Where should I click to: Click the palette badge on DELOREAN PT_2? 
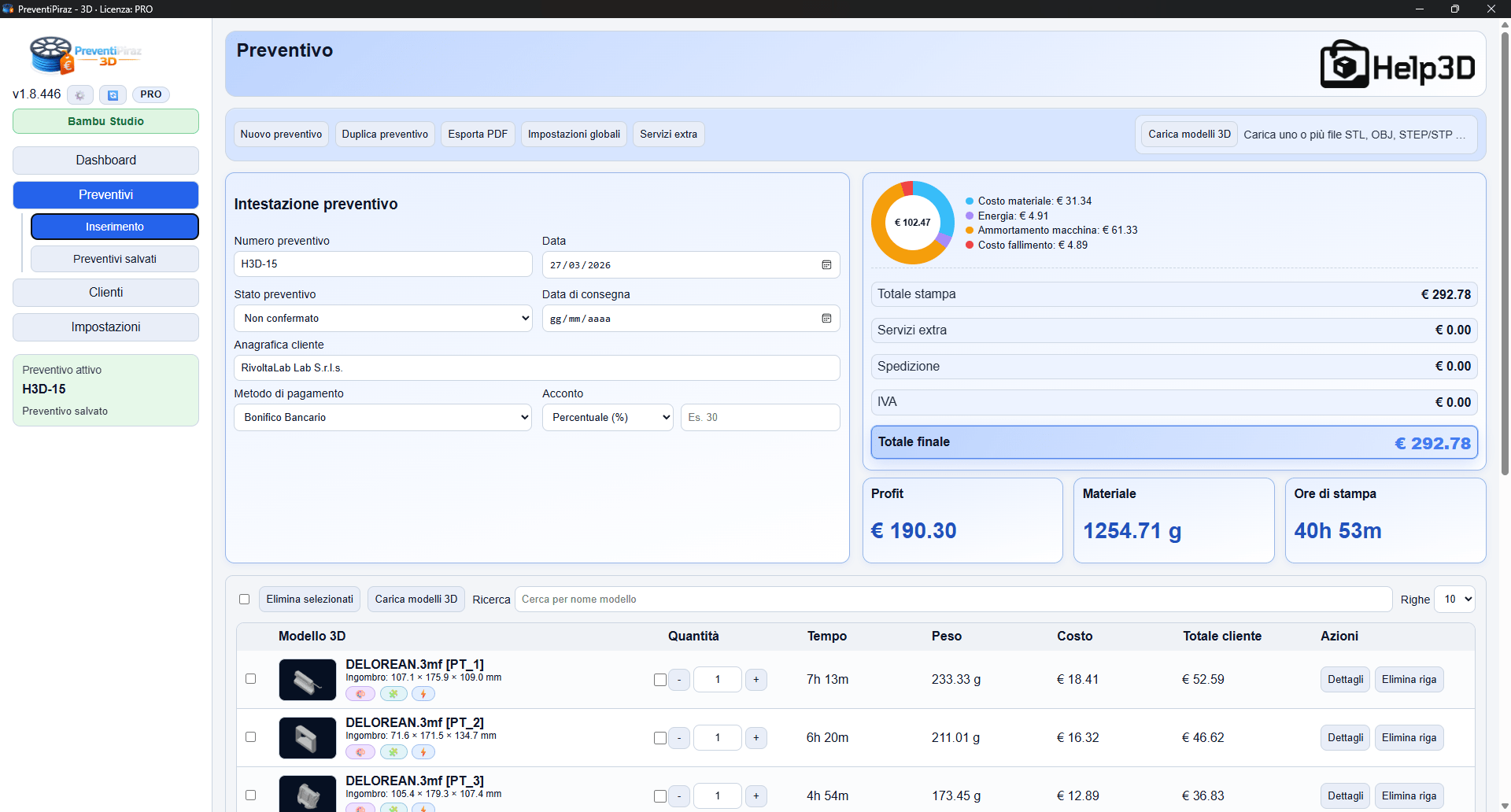coord(360,752)
